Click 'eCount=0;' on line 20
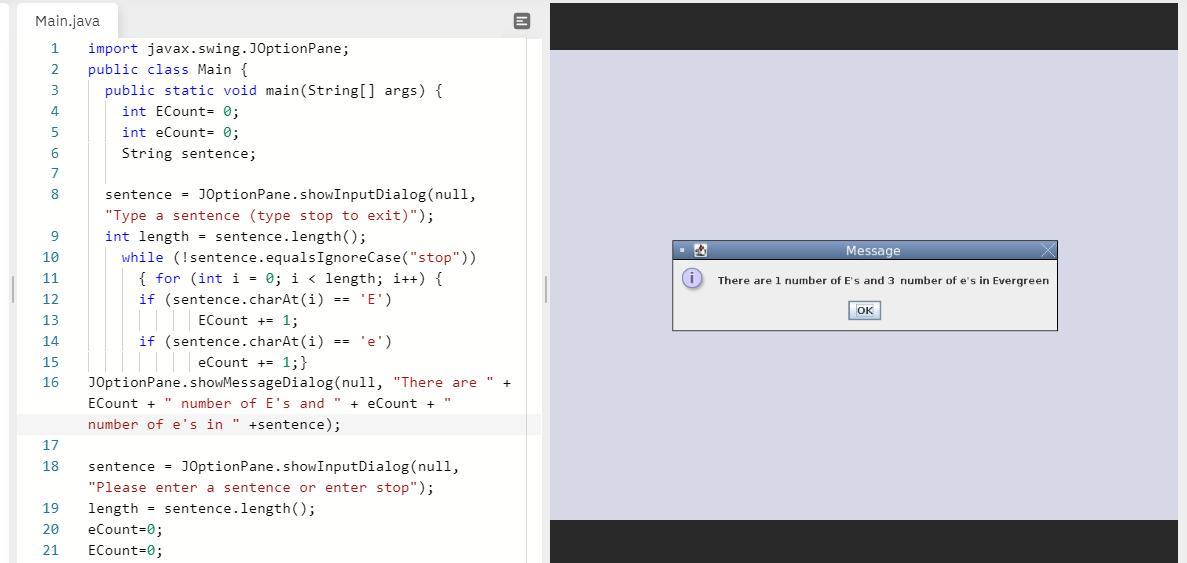The width and height of the screenshot is (1187, 563). pos(126,529)
